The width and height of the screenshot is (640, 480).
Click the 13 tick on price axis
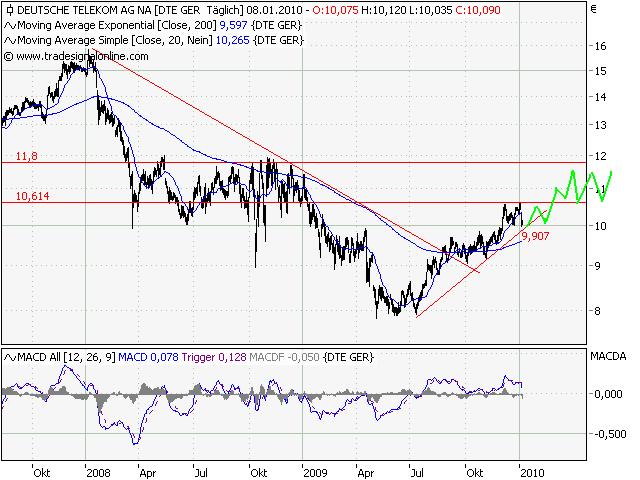(x=600, y=126)
